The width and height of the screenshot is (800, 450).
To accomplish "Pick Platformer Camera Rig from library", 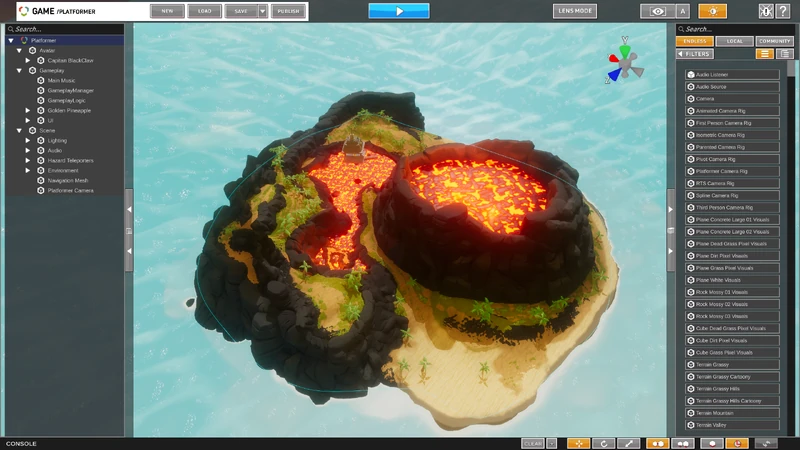I will (x=732, y=171).
